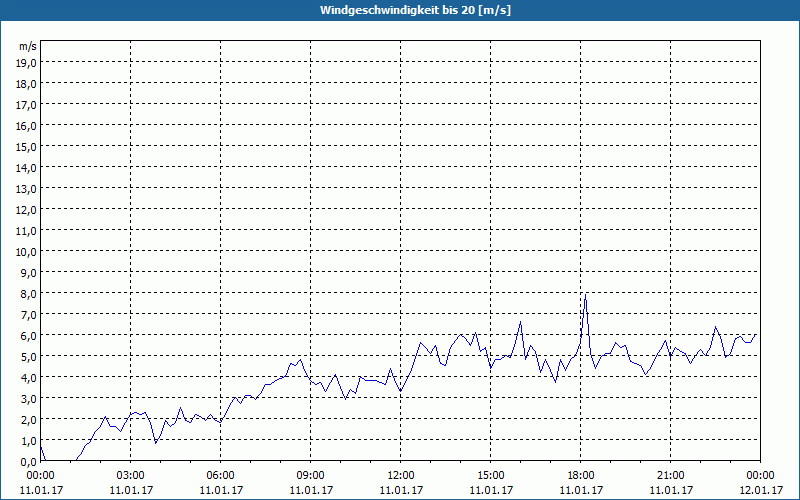Select the 16,0 y-axis label
This screenshot has height=500, width=800.
pos(27,126)
